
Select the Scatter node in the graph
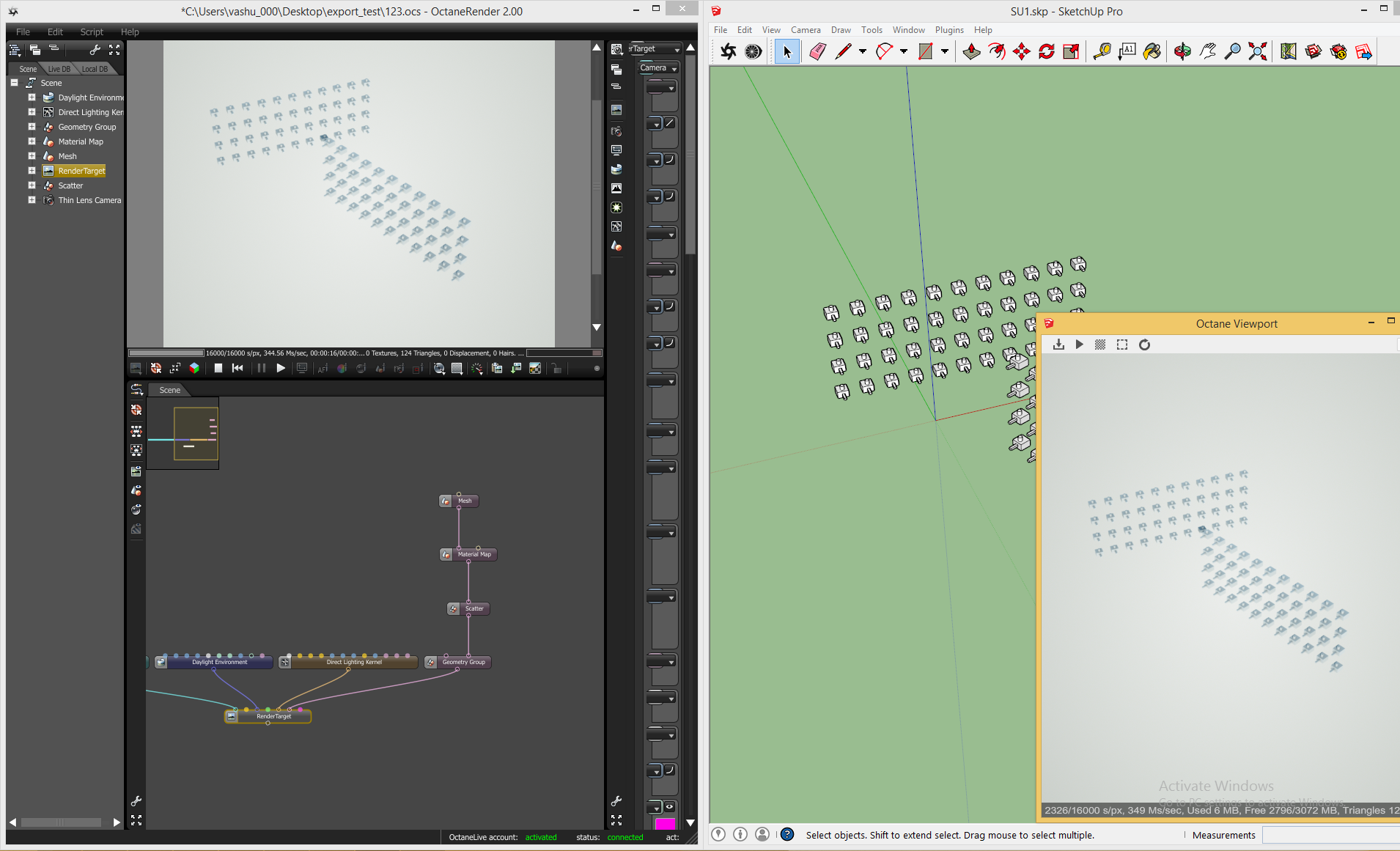(468, 608)
